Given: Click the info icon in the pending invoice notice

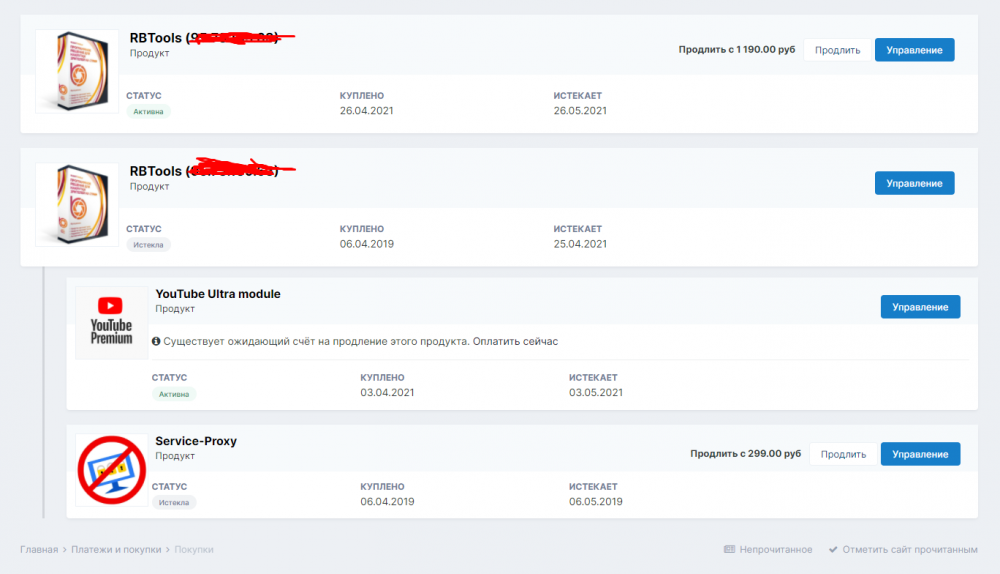Looking at the screenshot, I should coord(156,341).
